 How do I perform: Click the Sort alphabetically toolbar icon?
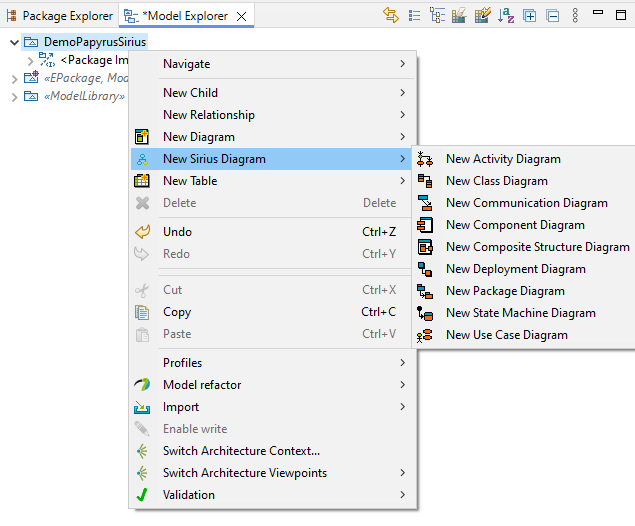(506, 15)
